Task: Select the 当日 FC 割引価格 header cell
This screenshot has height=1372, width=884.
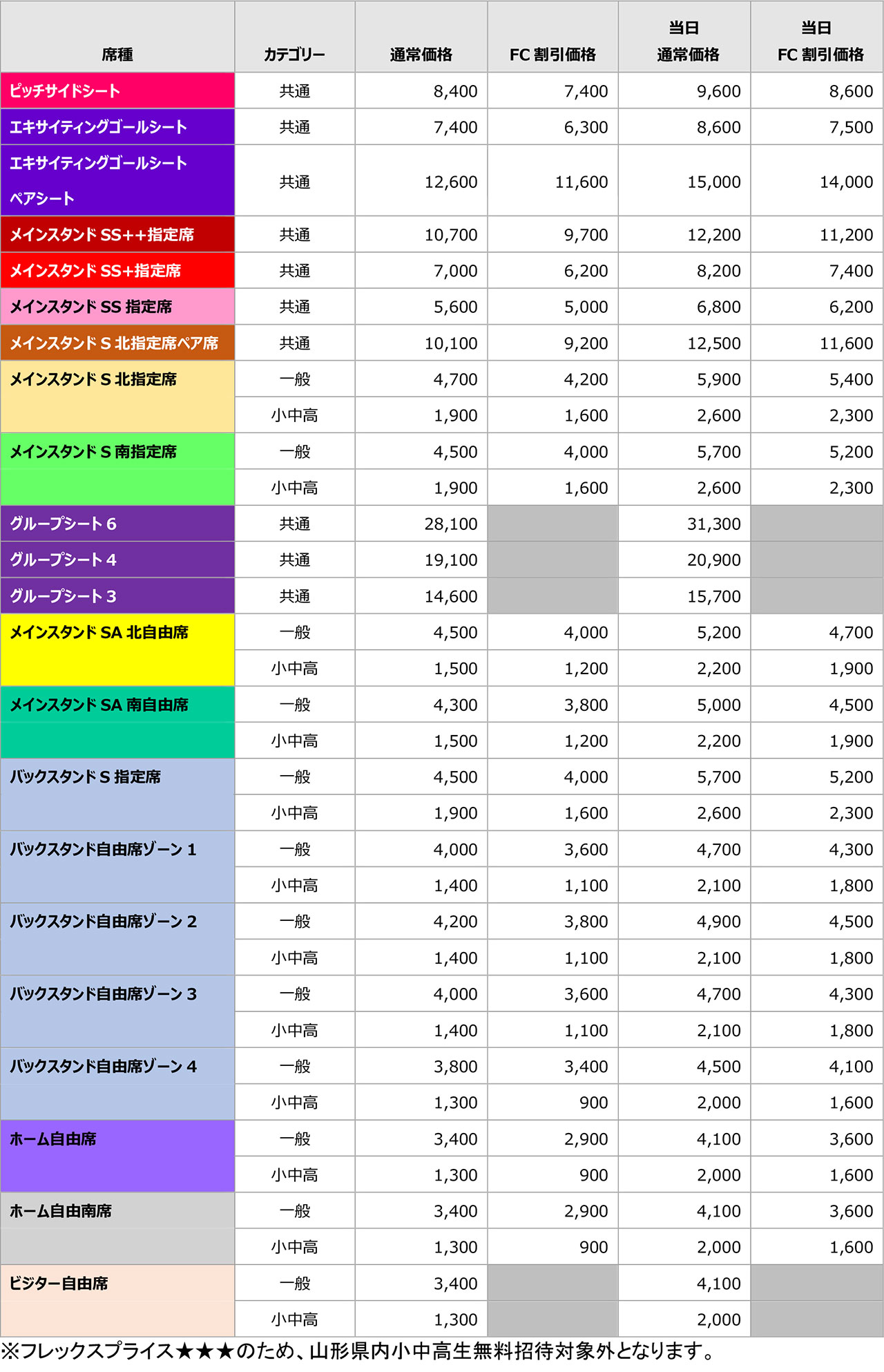Action: coord(817,41)
